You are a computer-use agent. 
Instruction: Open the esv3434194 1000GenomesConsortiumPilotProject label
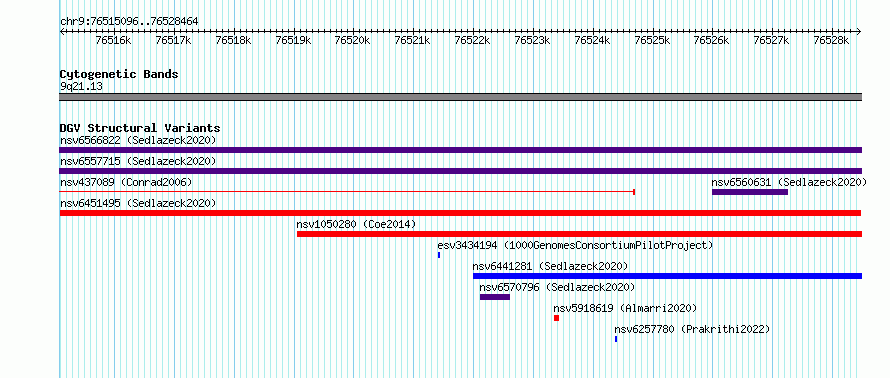[x=575, y=245]
